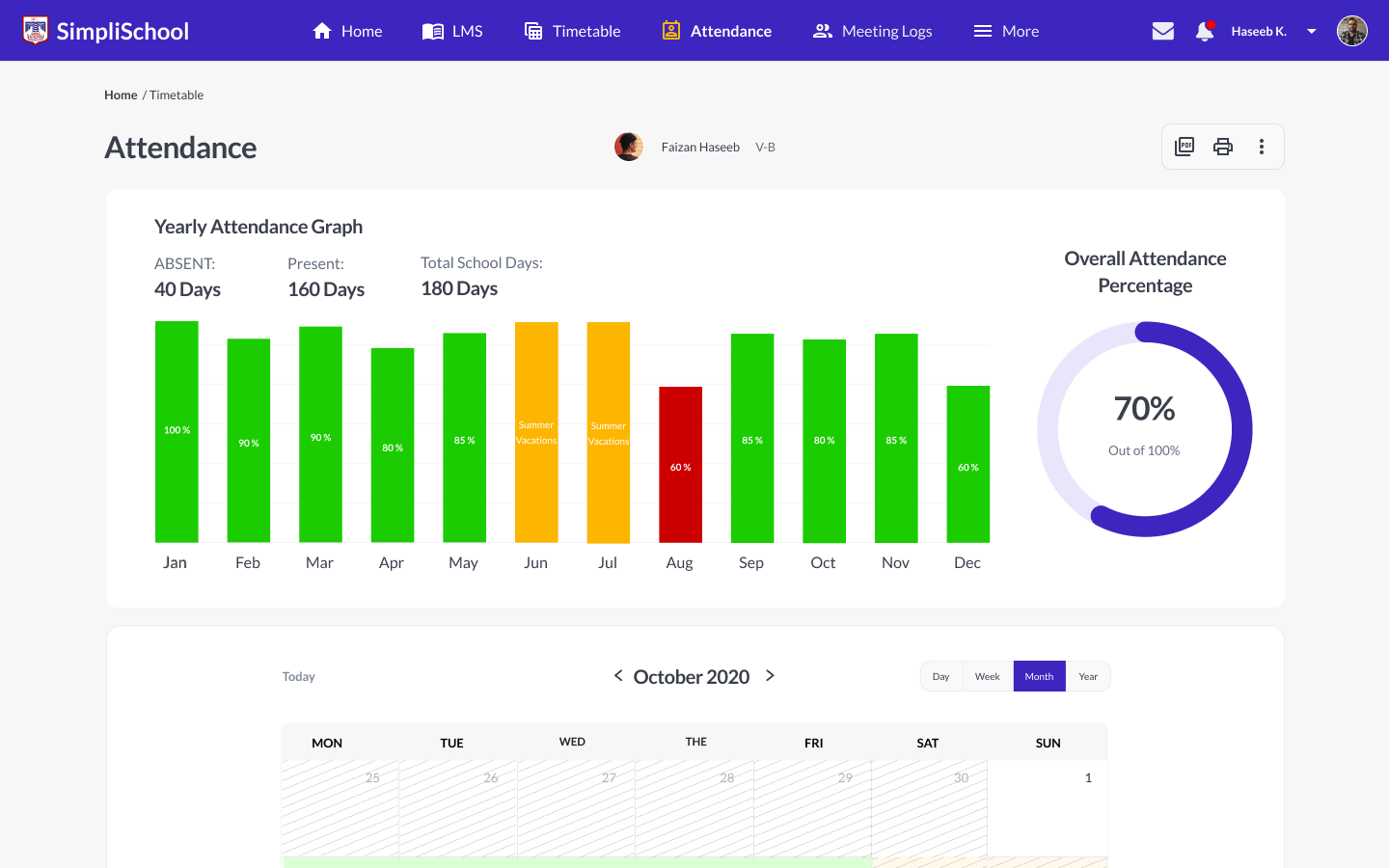Click the red August 60% bar
Image resolution: width=1389 pixels, height=868 pixels.
tap(680, 465)
